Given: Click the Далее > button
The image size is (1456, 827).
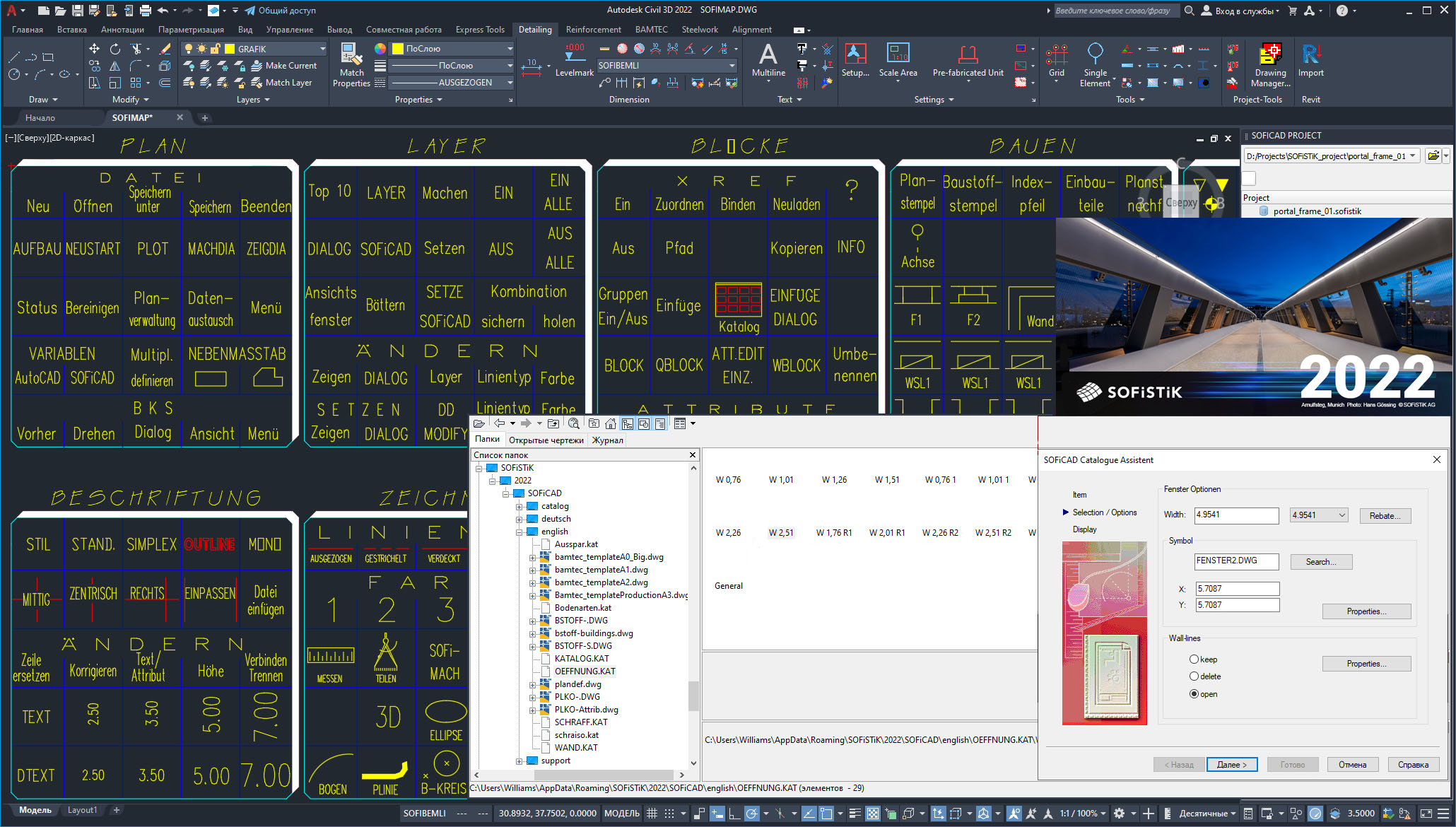Looking at the screenshot, I should [x=1232, y=765].
